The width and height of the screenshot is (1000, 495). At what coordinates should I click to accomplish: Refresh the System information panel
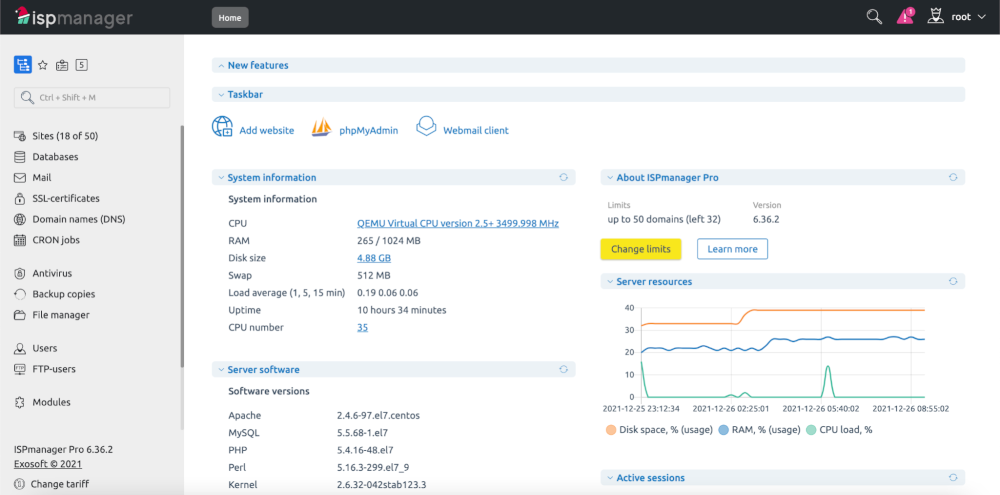pyautogui.click(x=563, y=177)
